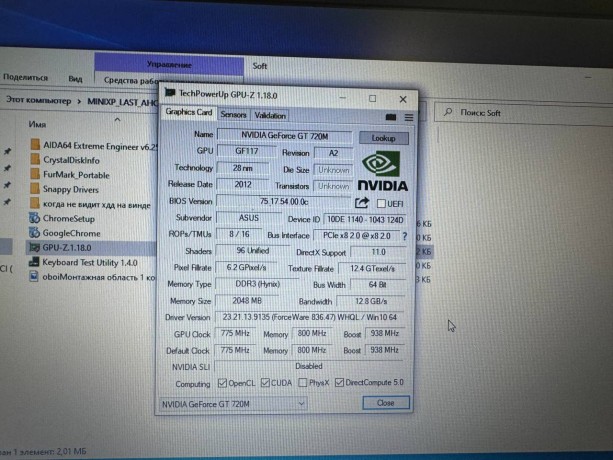613x460 pixels.
Task: Click the Technology value 28 nm
Action: pyautogui.click(x=243, y=168)
